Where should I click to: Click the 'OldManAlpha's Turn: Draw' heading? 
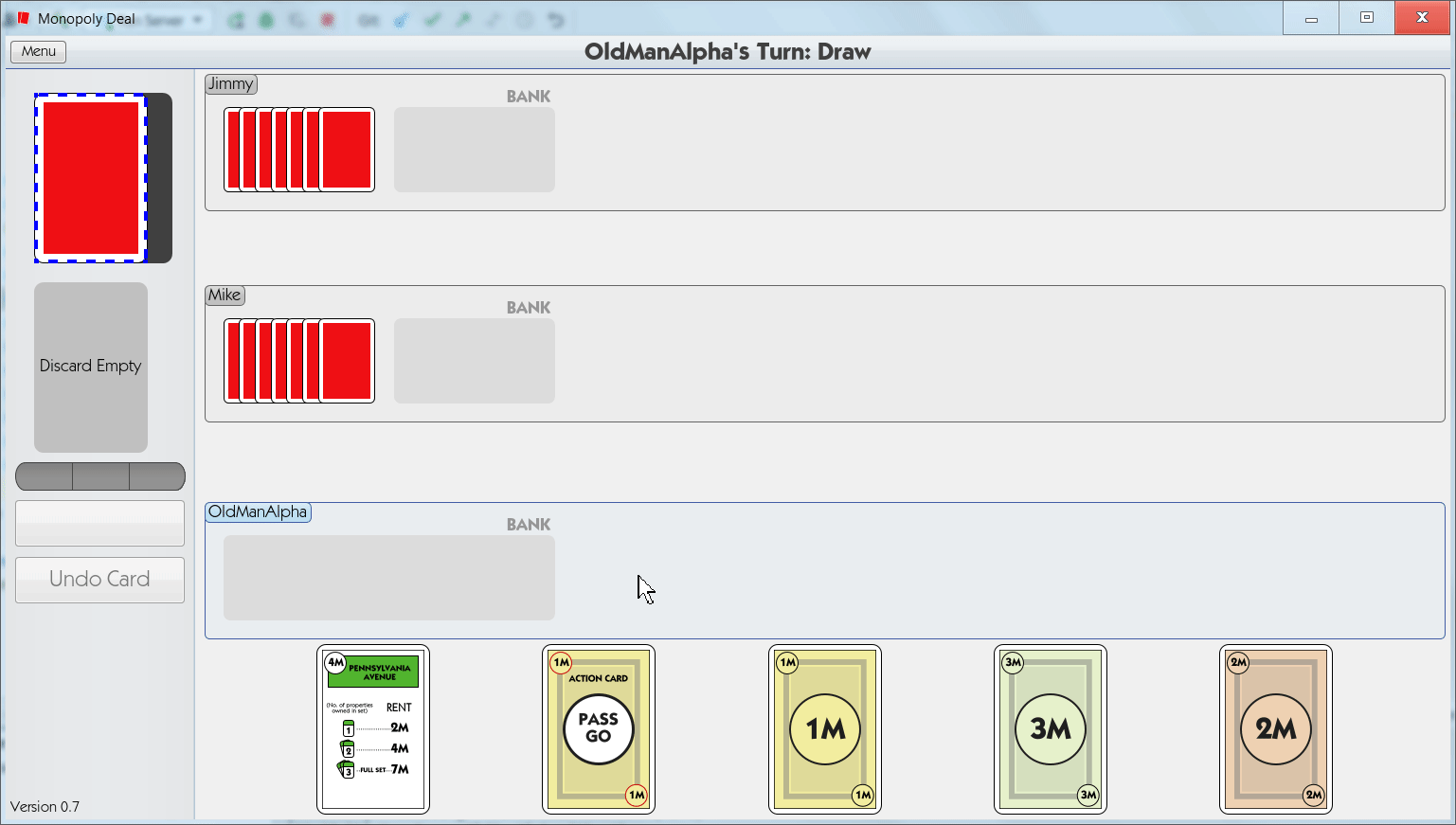click(728, 52)
